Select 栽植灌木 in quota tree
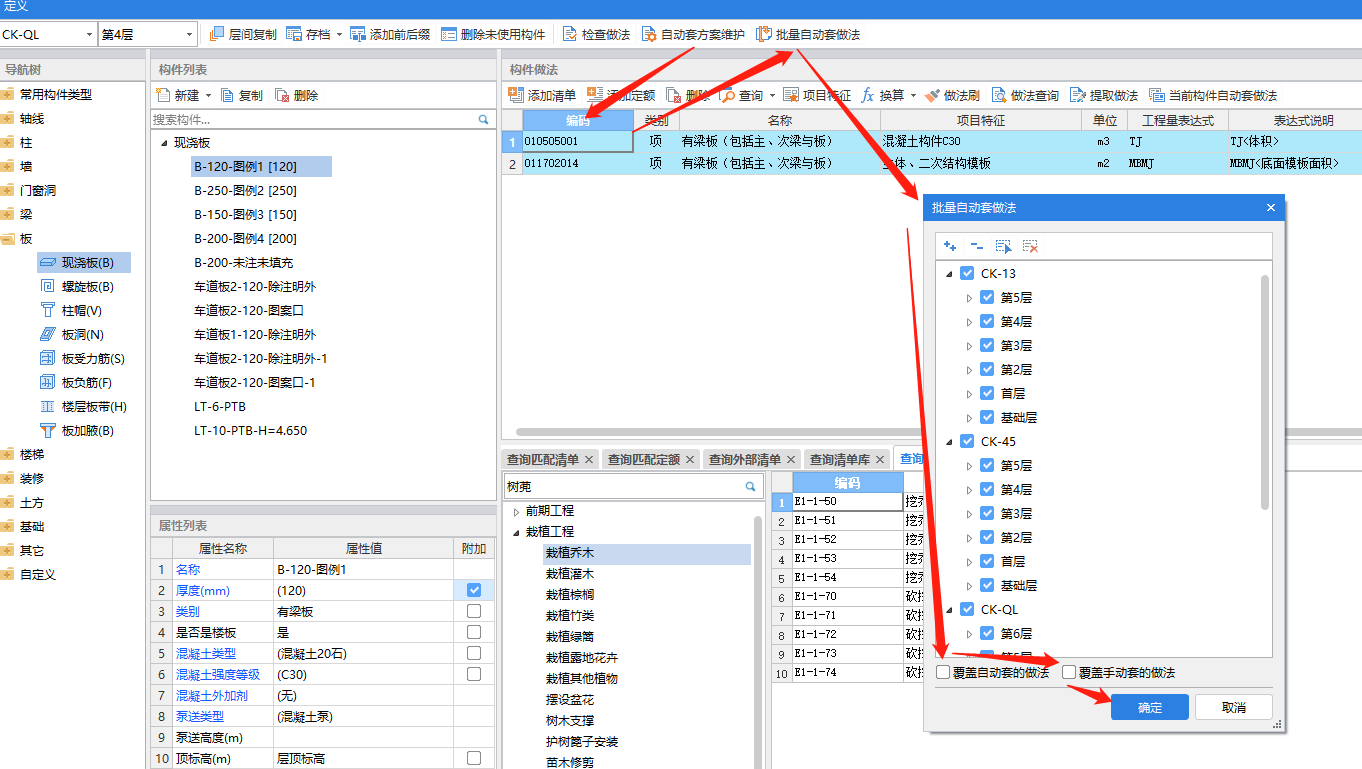 tap(569, 574)
